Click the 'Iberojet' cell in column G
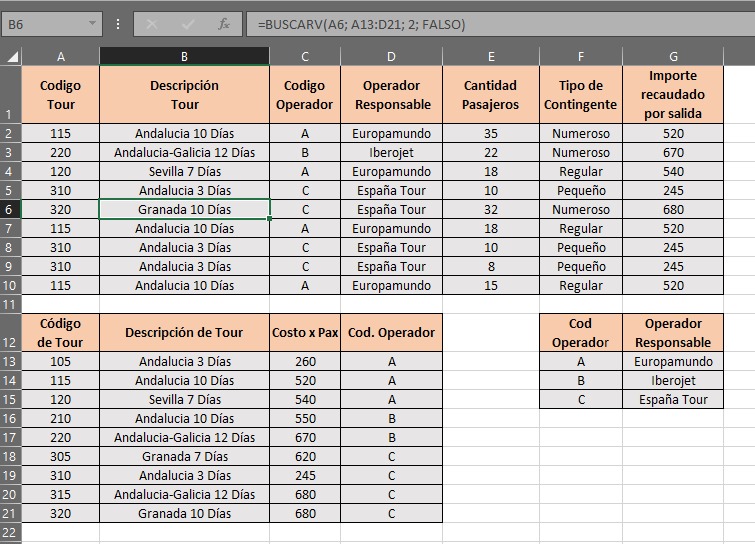This screenshot has height=544, width=755. tap(673, 381)
